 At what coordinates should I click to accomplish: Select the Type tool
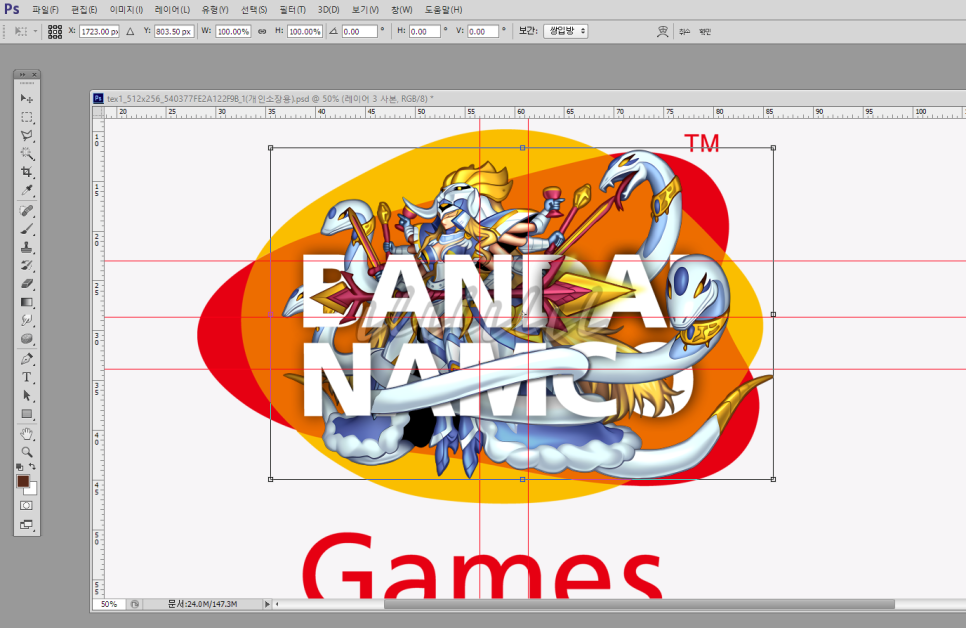[26, 377]
